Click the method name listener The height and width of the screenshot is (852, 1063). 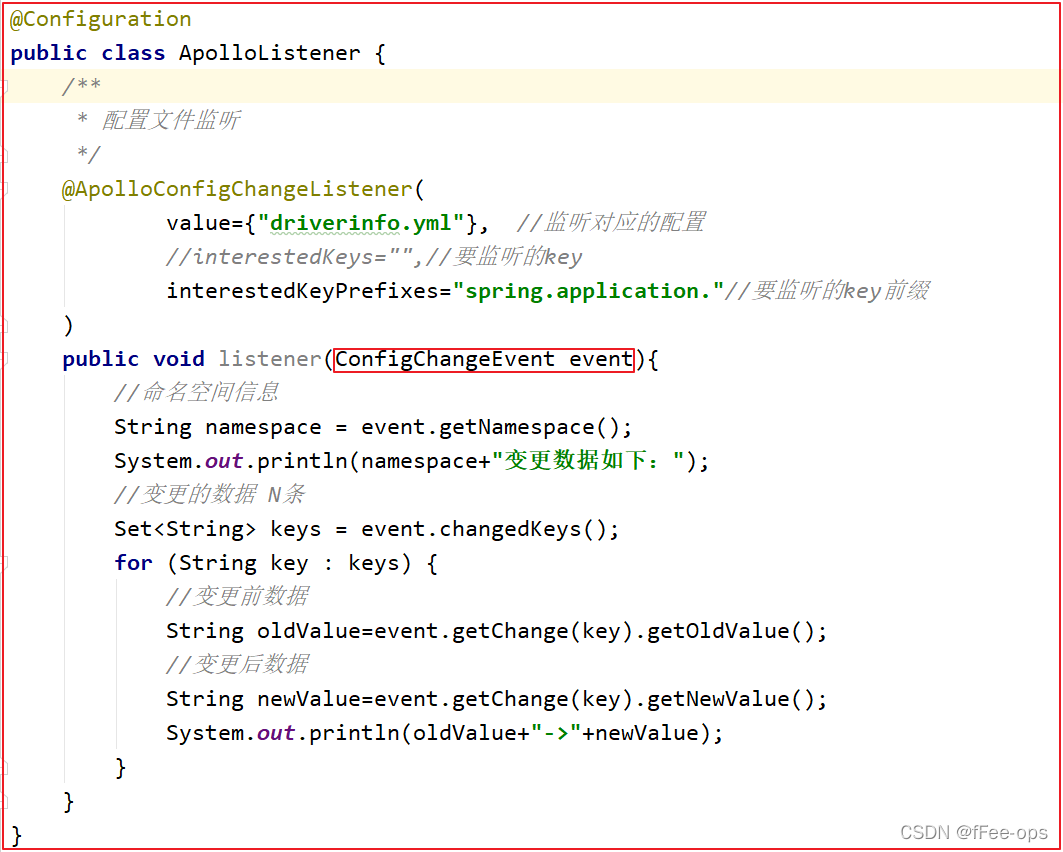tap(269, 359)
